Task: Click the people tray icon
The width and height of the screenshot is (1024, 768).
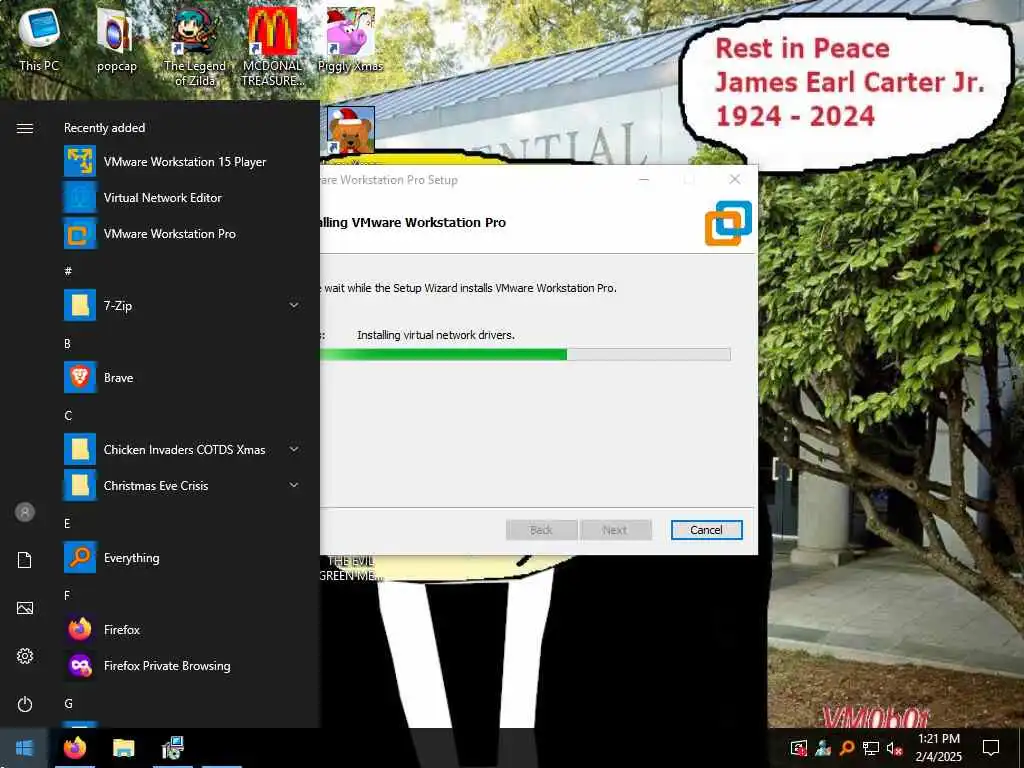Action: pos(823,748)
